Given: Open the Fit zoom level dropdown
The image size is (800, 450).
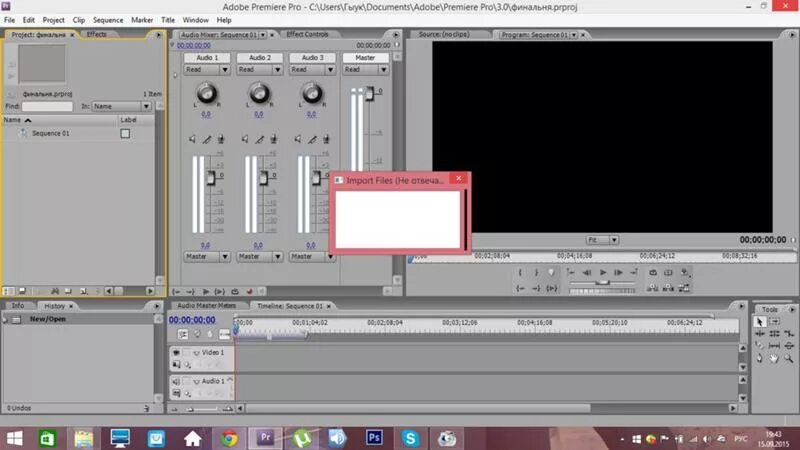Looking at the screenshot, I should [x=602, y=240].
